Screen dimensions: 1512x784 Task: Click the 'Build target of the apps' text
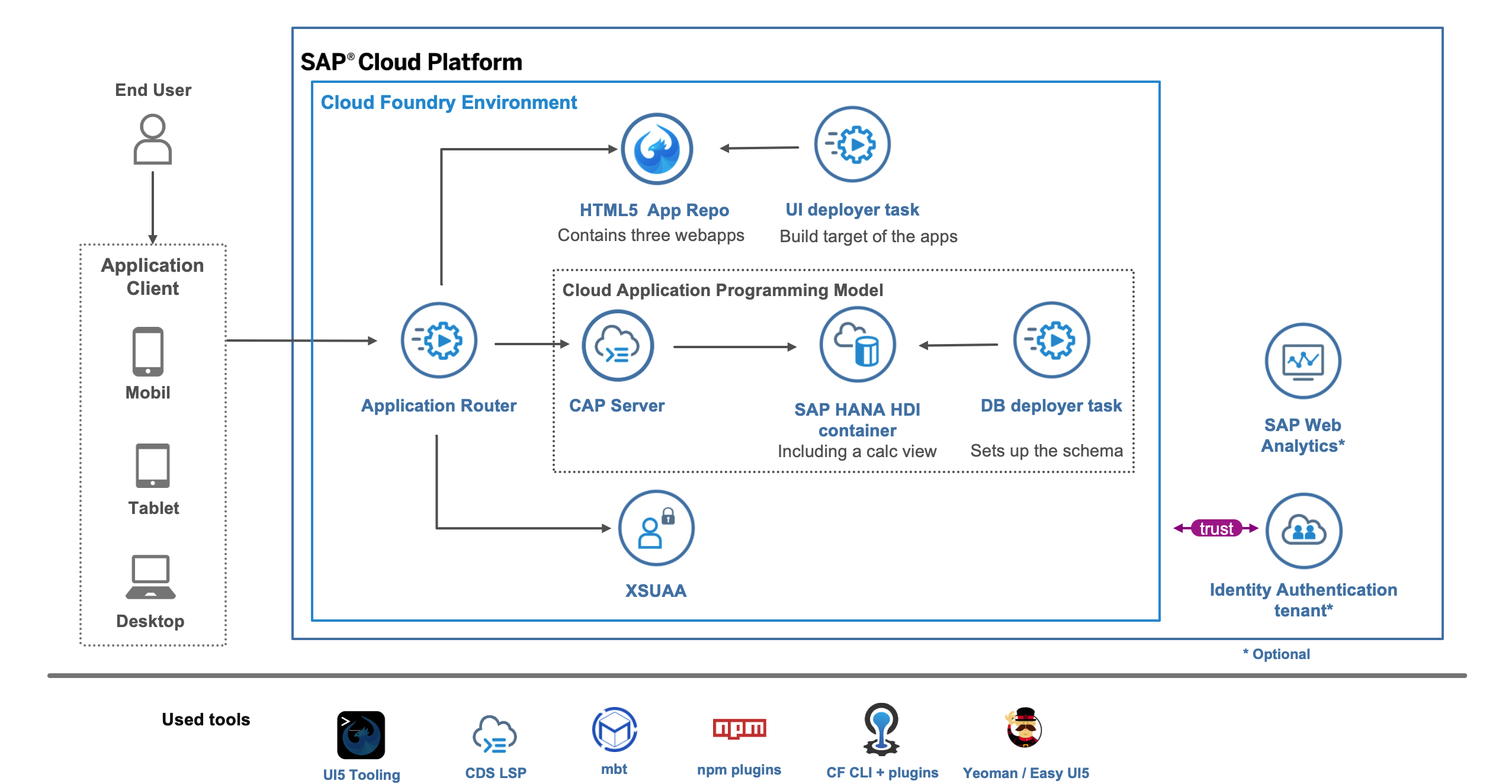coord(868,236)
